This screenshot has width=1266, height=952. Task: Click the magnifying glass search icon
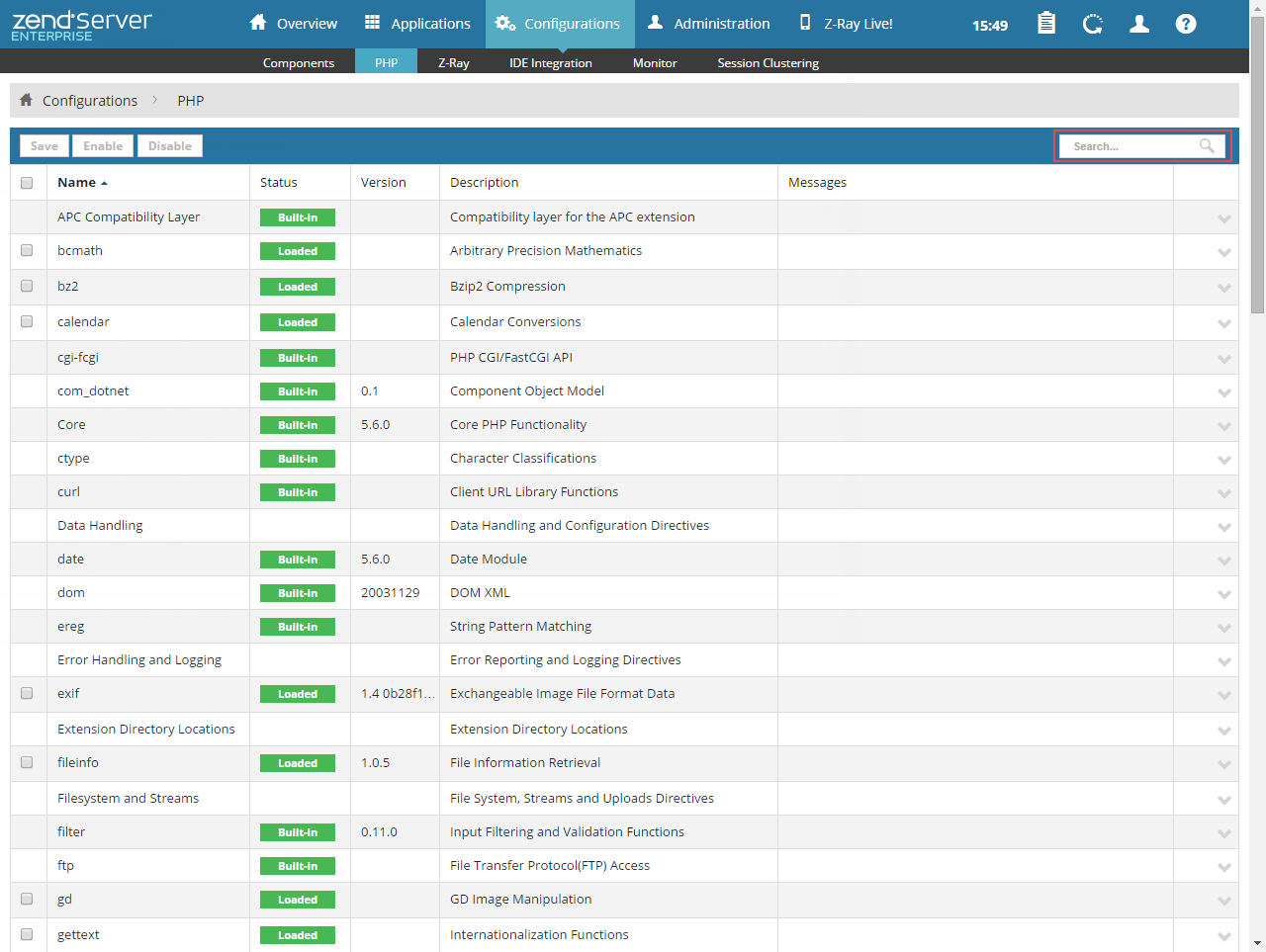click(x=1207, y=146)
